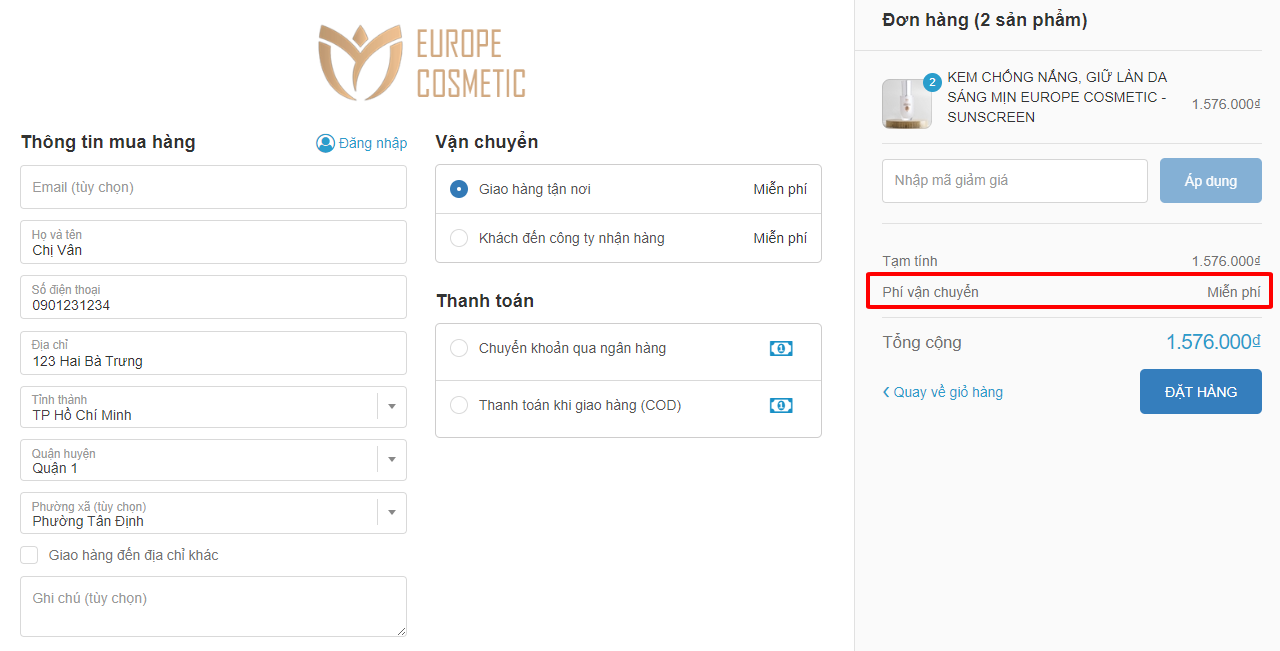Click the user account icon beside Đăng nhập
Viewport: 1280px width, 651px height.
[325, 143]
